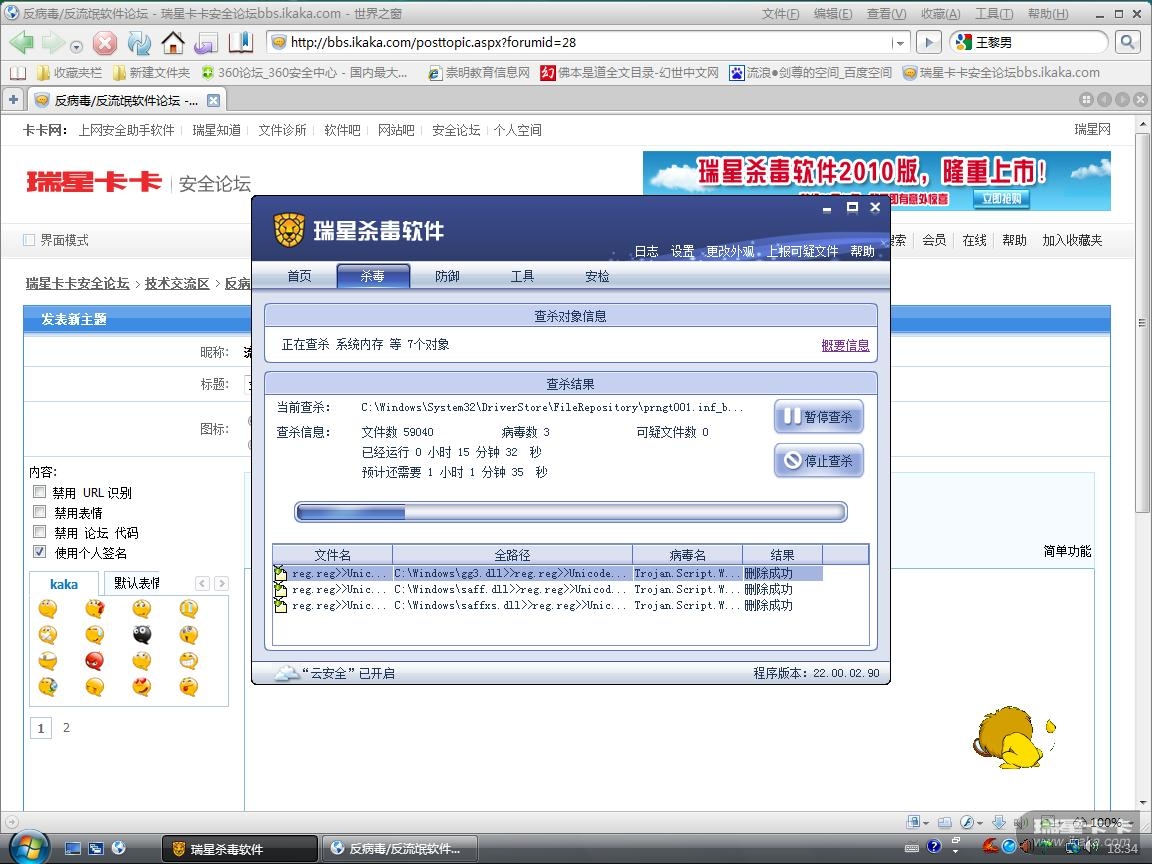This screenshot has height=864, width=1152.
Task: Switch to the 防御 tab in Rising Antivirus
Action: 447,276
